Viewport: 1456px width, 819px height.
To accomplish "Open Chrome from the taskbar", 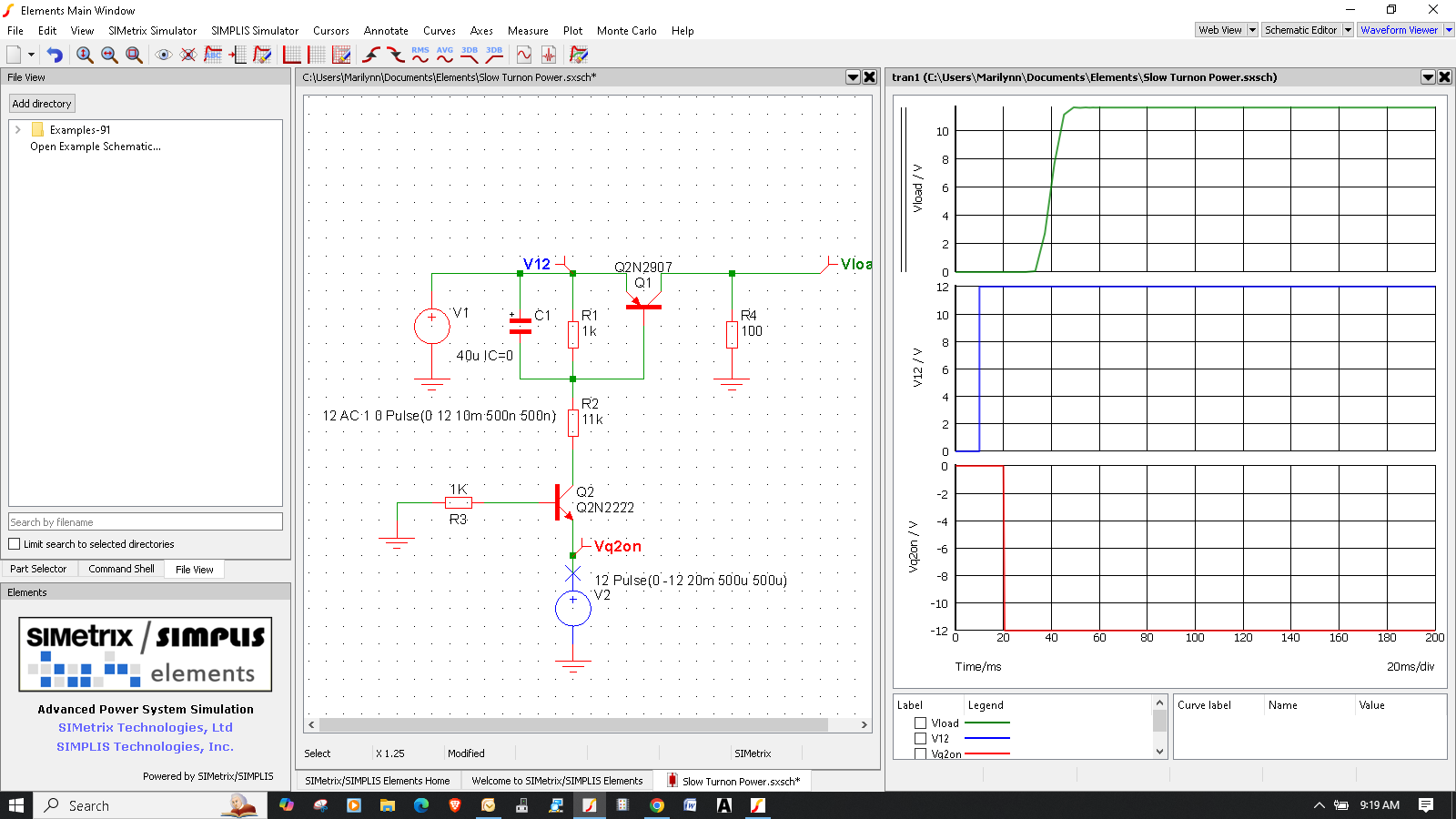I will [657, 805].
